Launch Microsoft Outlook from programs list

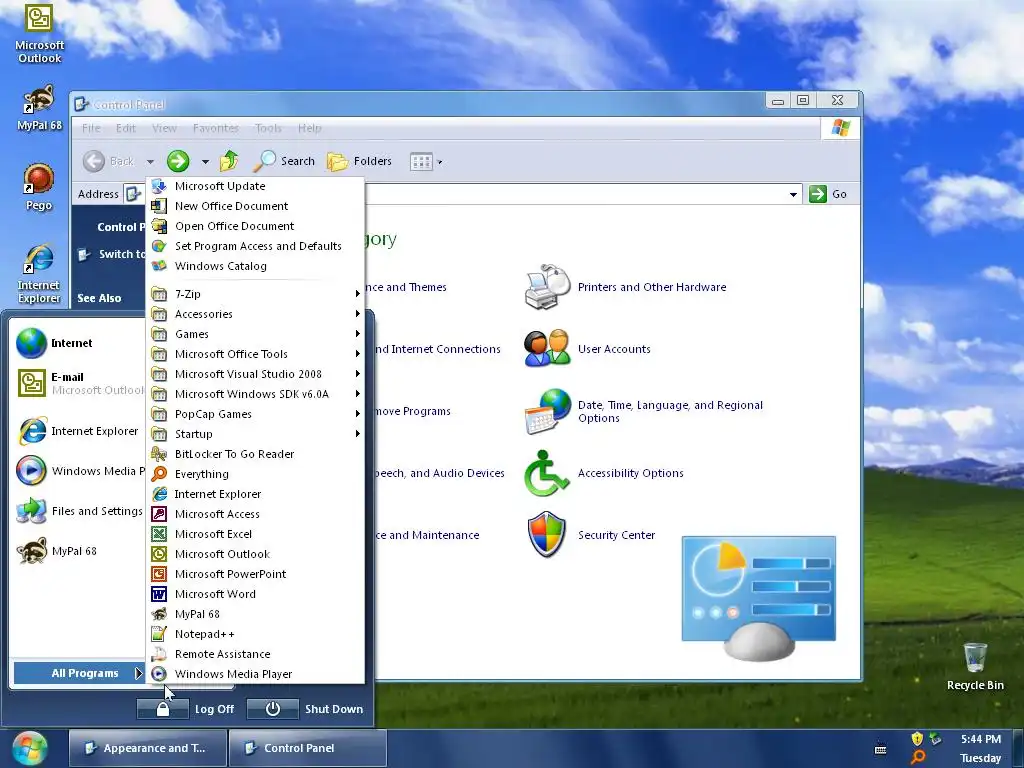point(255,554)
